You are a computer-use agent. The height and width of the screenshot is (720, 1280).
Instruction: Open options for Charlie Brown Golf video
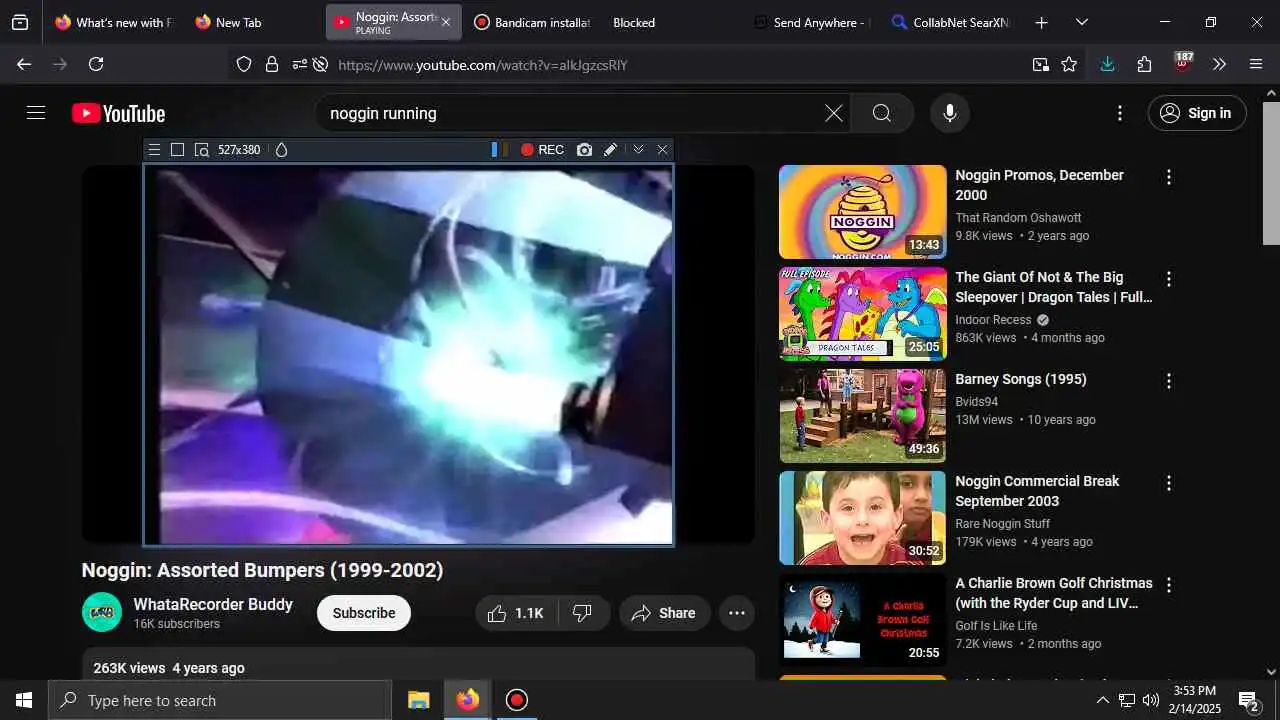1168,585
